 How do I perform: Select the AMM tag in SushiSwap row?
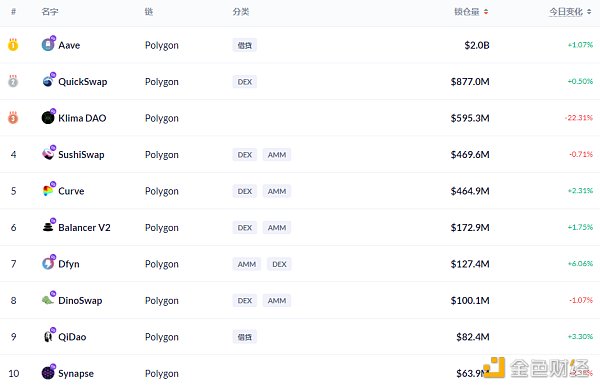277,155
